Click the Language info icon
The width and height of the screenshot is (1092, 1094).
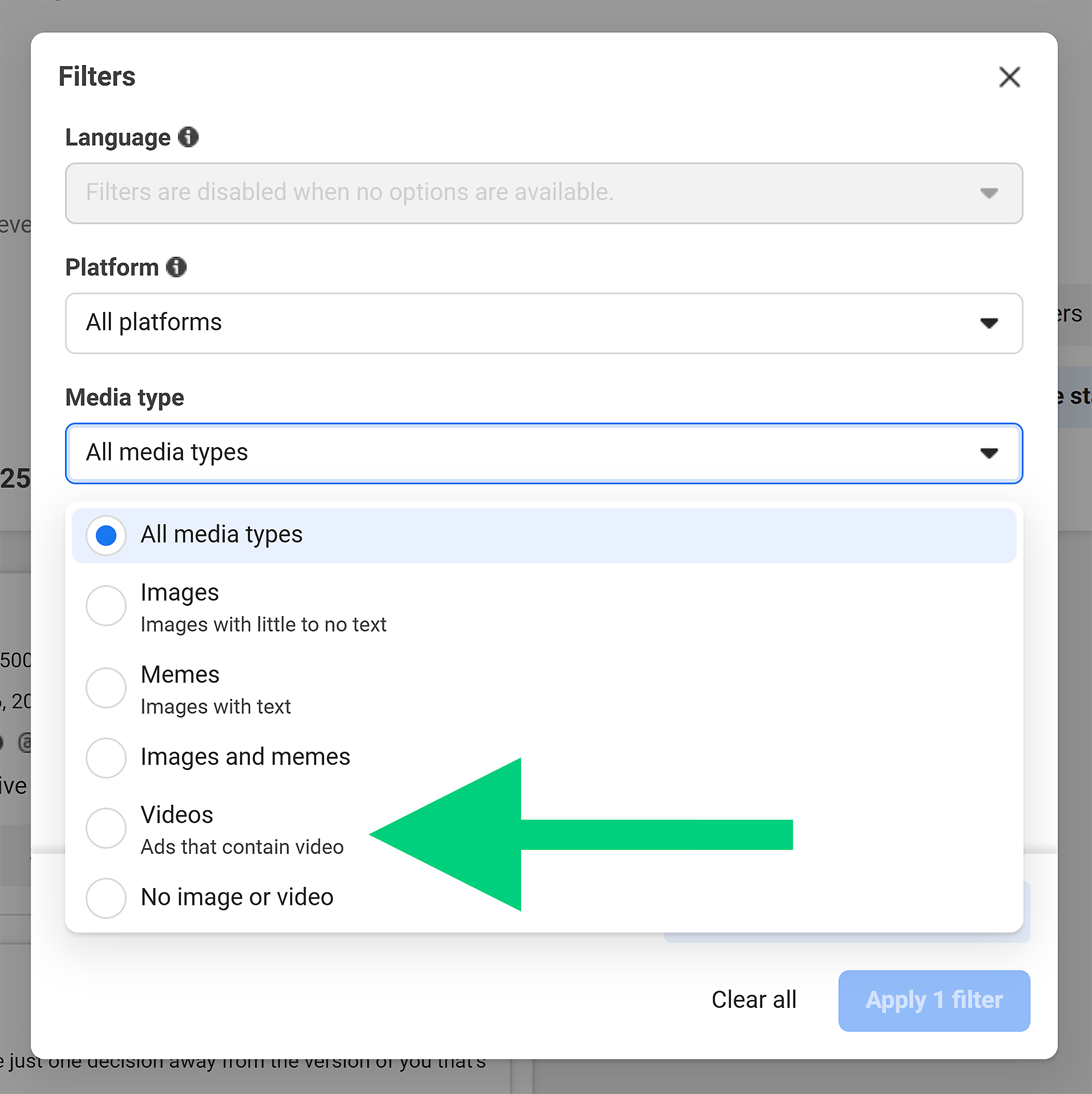(x=188, y=137)
